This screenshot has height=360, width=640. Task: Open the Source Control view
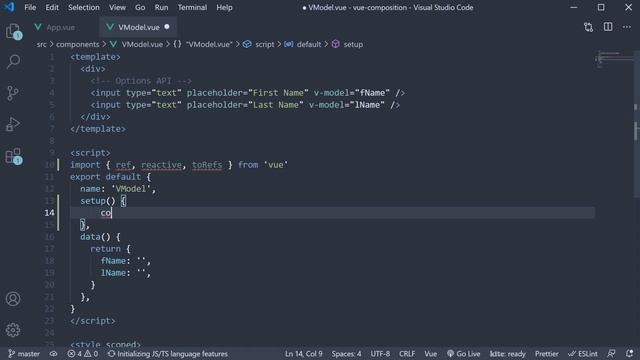click(13, 93)
